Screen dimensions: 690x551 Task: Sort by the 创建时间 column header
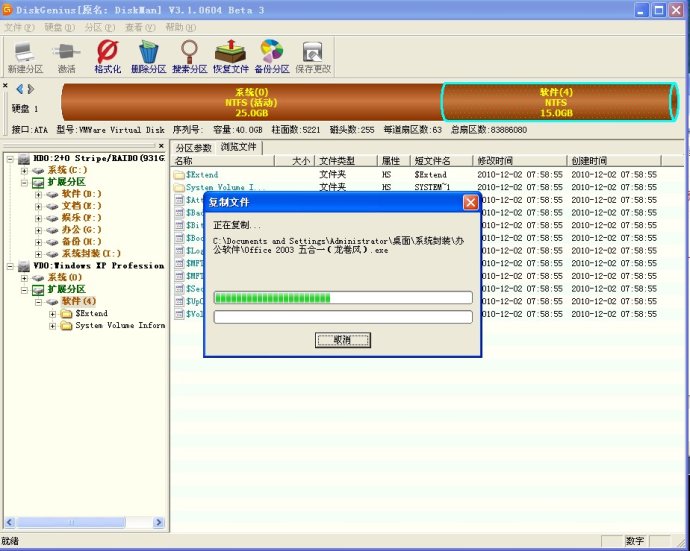tap(614, 161)
